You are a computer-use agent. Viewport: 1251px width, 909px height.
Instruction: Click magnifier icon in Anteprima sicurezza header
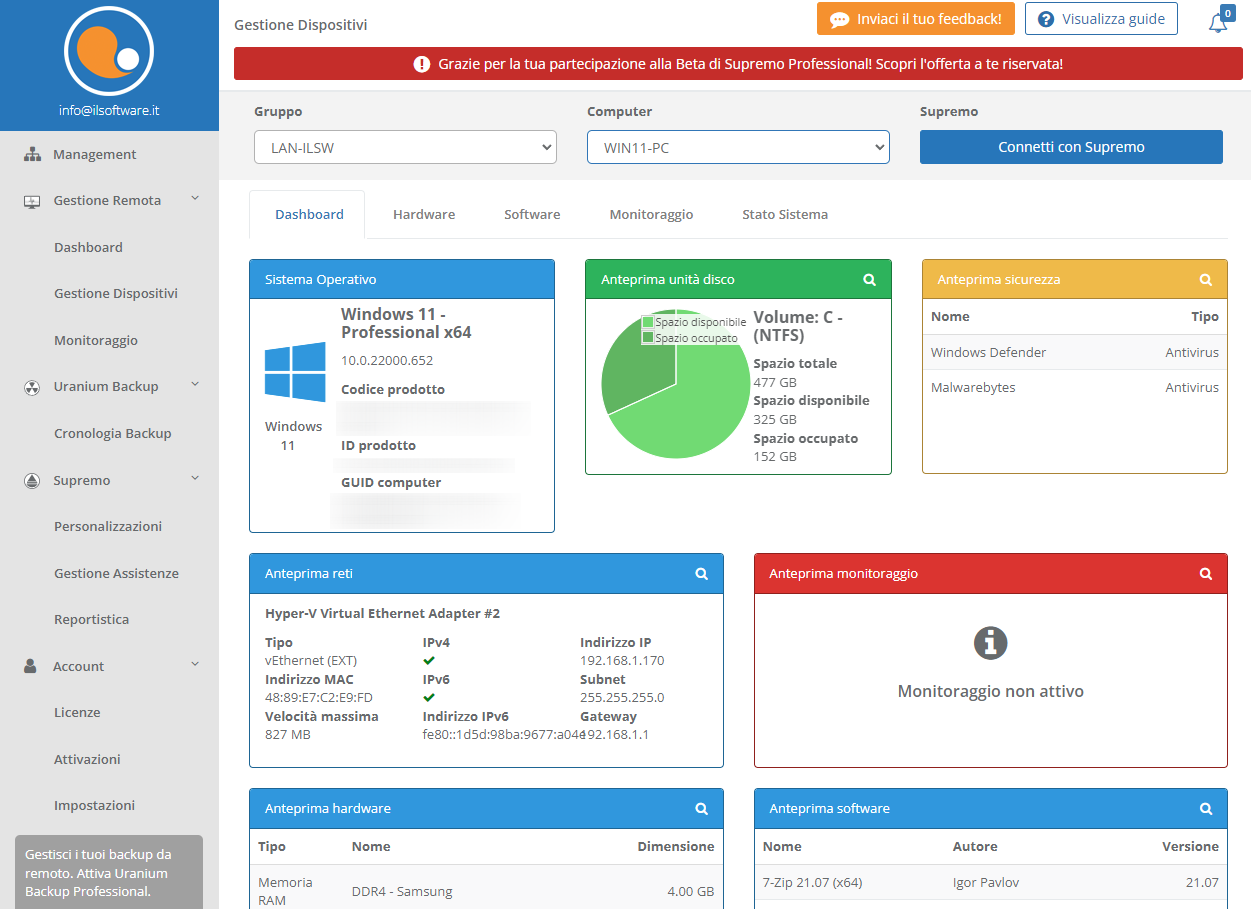[1206, 280]
